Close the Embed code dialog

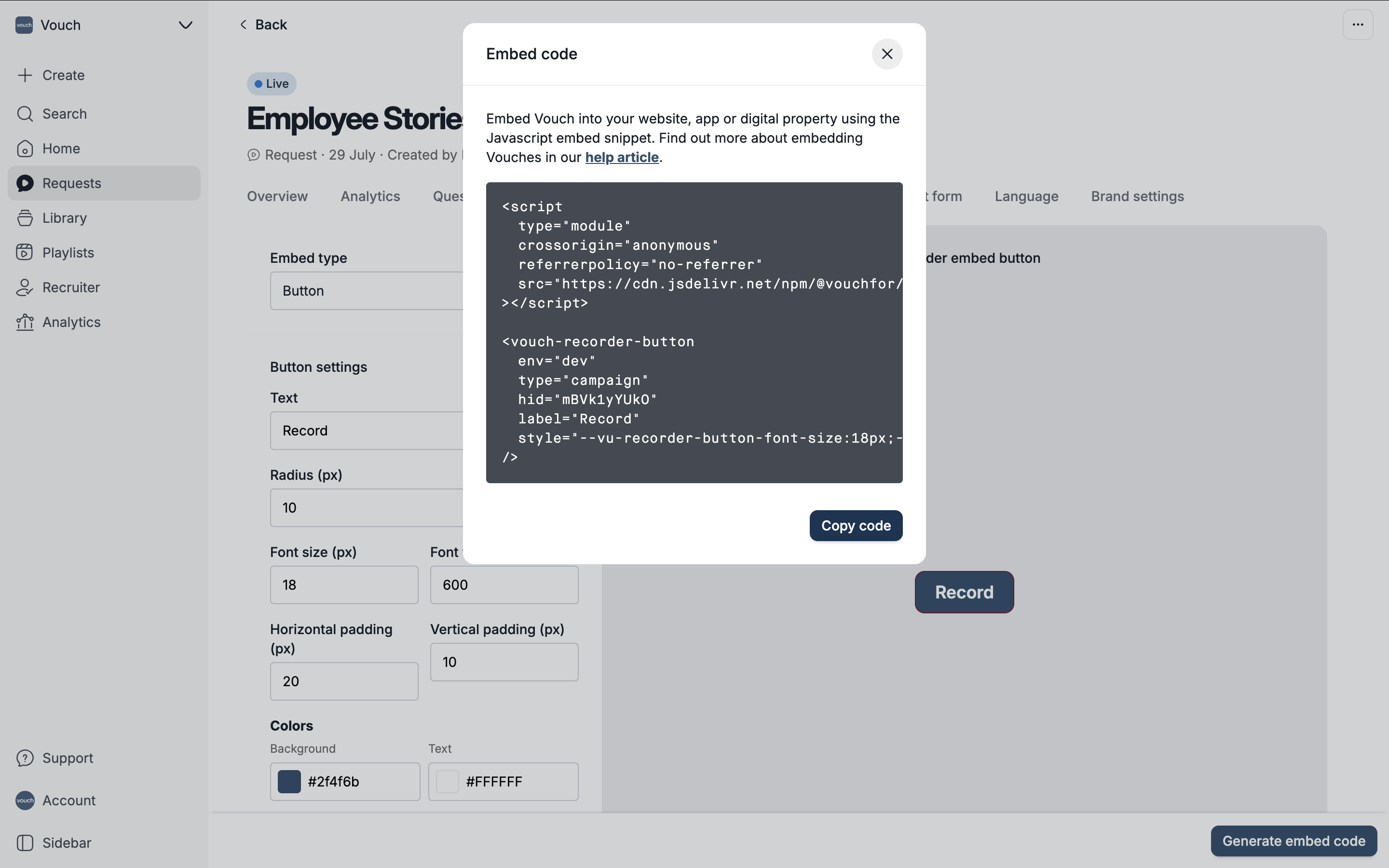[887, 54]
